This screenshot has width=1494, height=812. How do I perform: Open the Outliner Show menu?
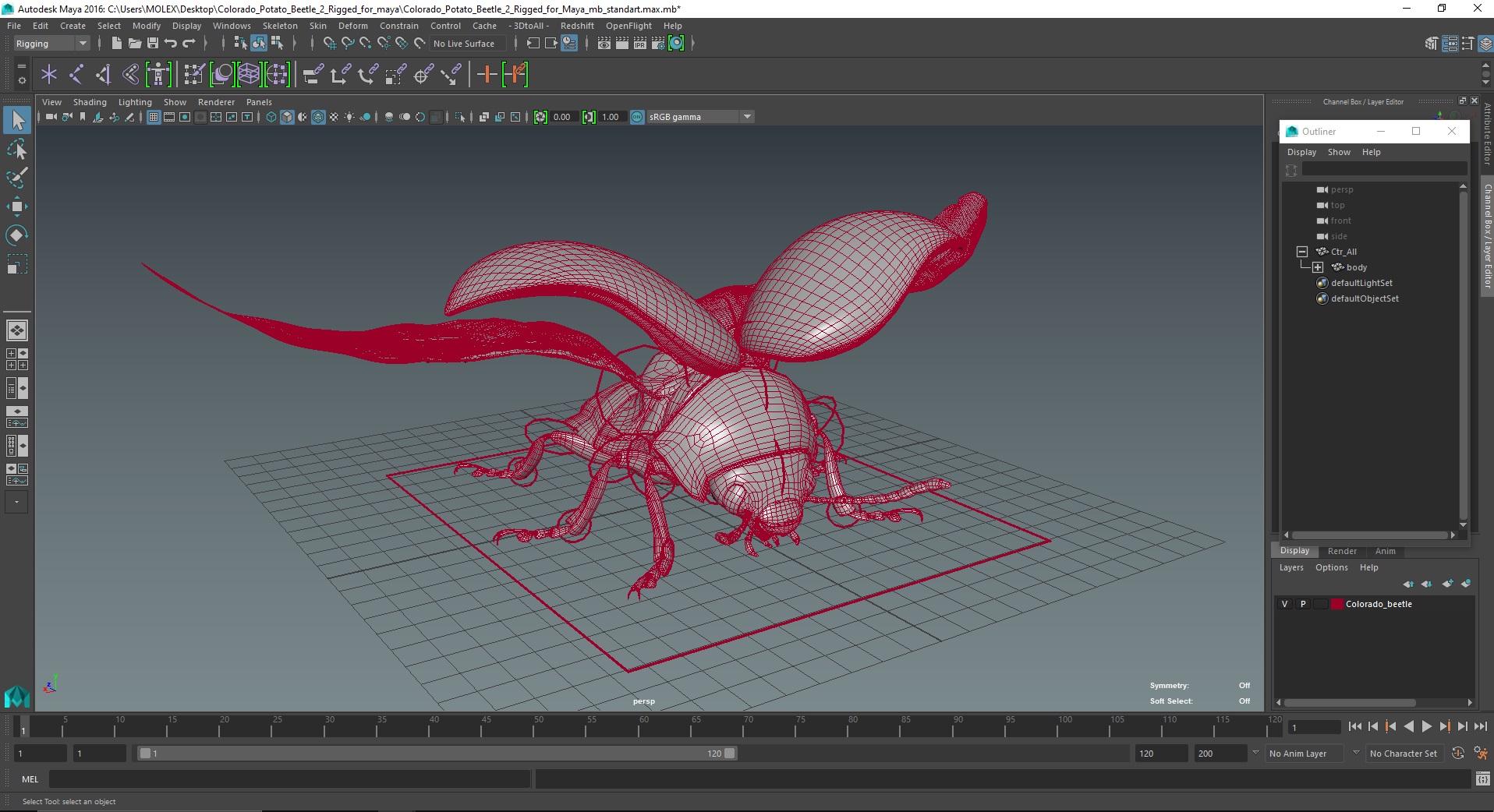[1339, 152]
